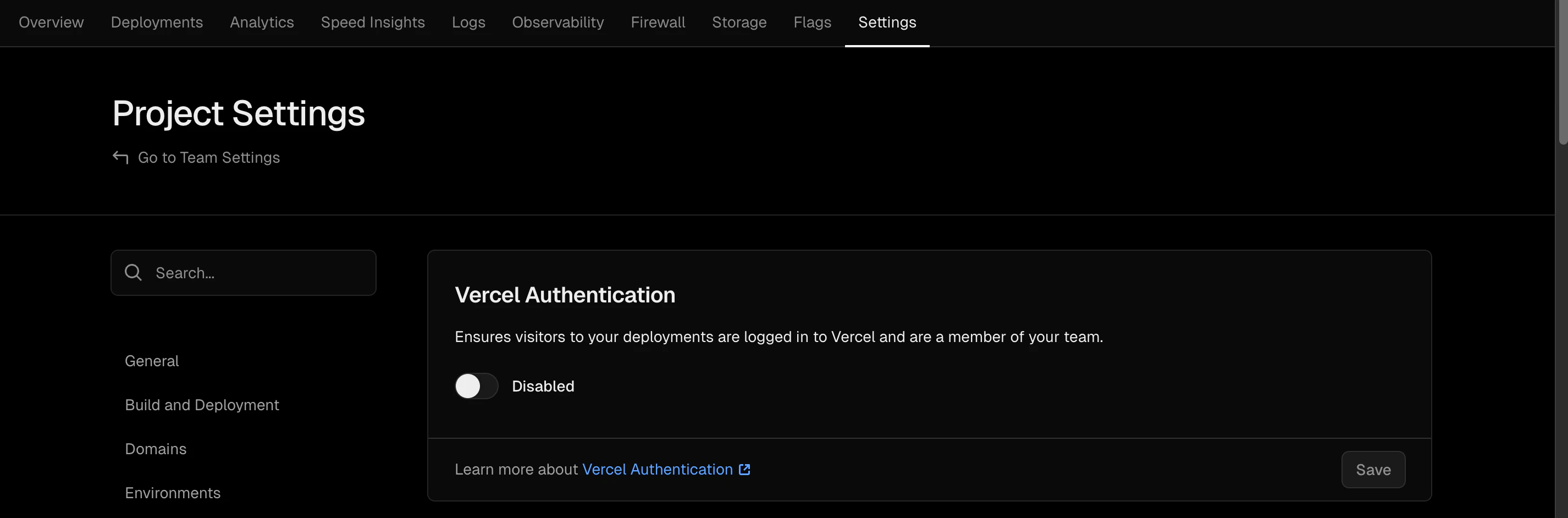
Task: Click the Vercel Authentication card heading
Action: click(x=565, y=295)
